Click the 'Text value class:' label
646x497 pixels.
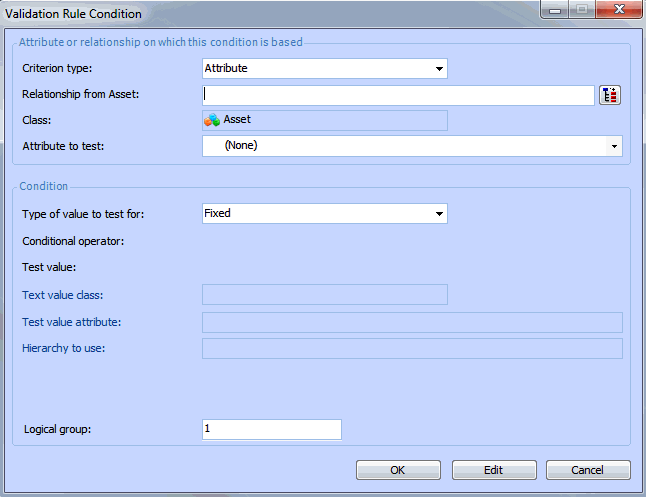[63, 295]
